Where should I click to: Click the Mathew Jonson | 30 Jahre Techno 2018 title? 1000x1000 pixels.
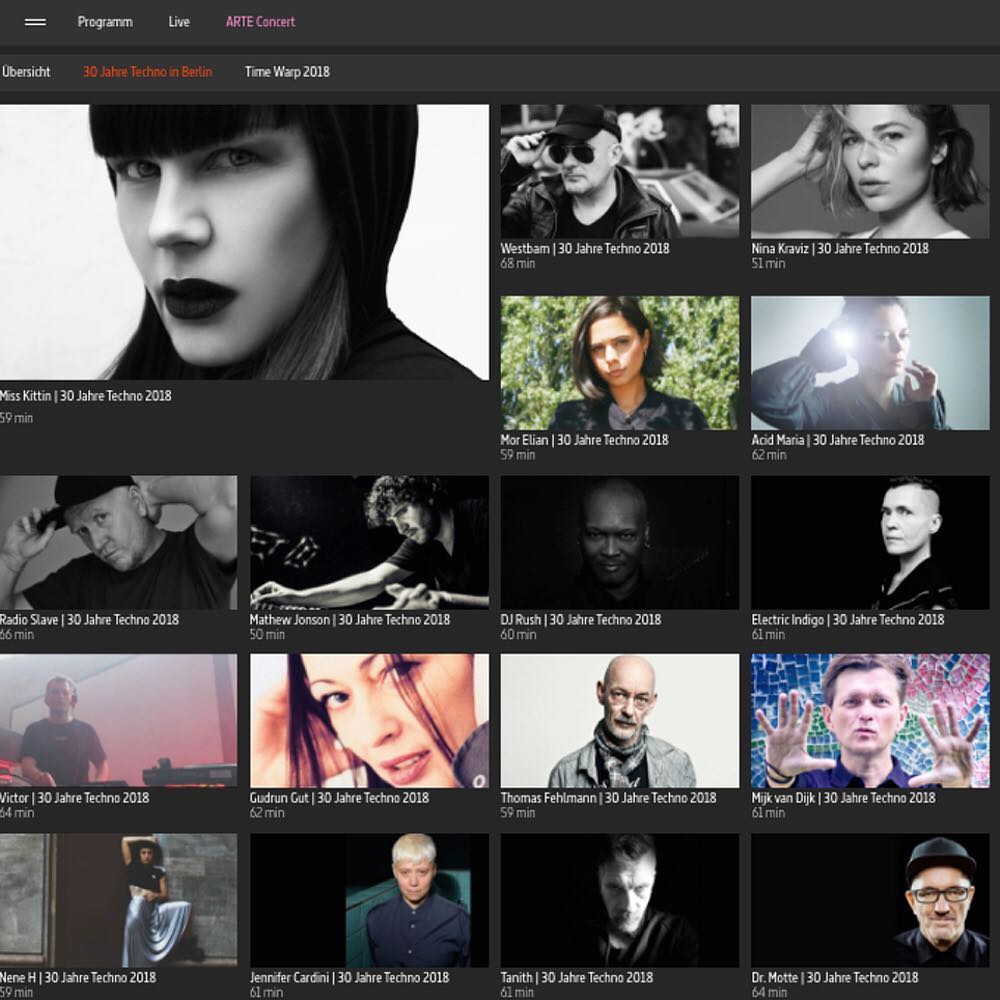(x=349, y=620)
